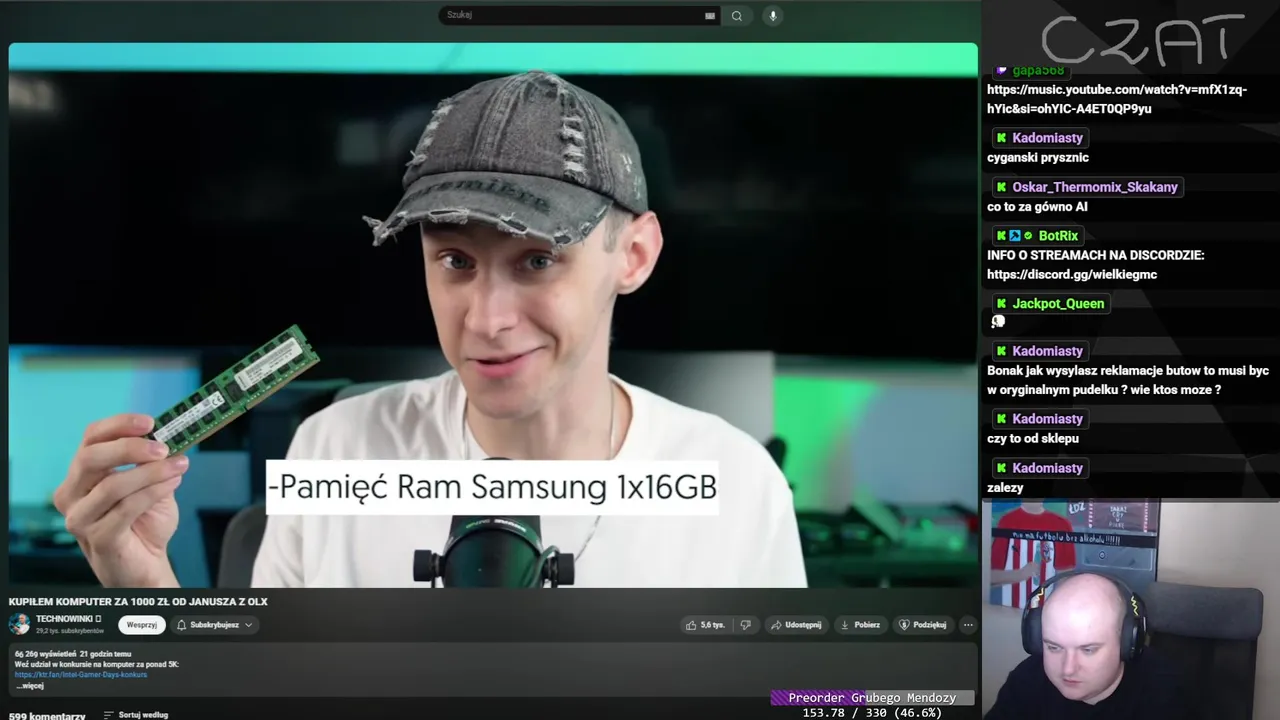Screen dimensions: 1280x720
Task: Expand description with ...więcej
Action: [x=29, y=686]
